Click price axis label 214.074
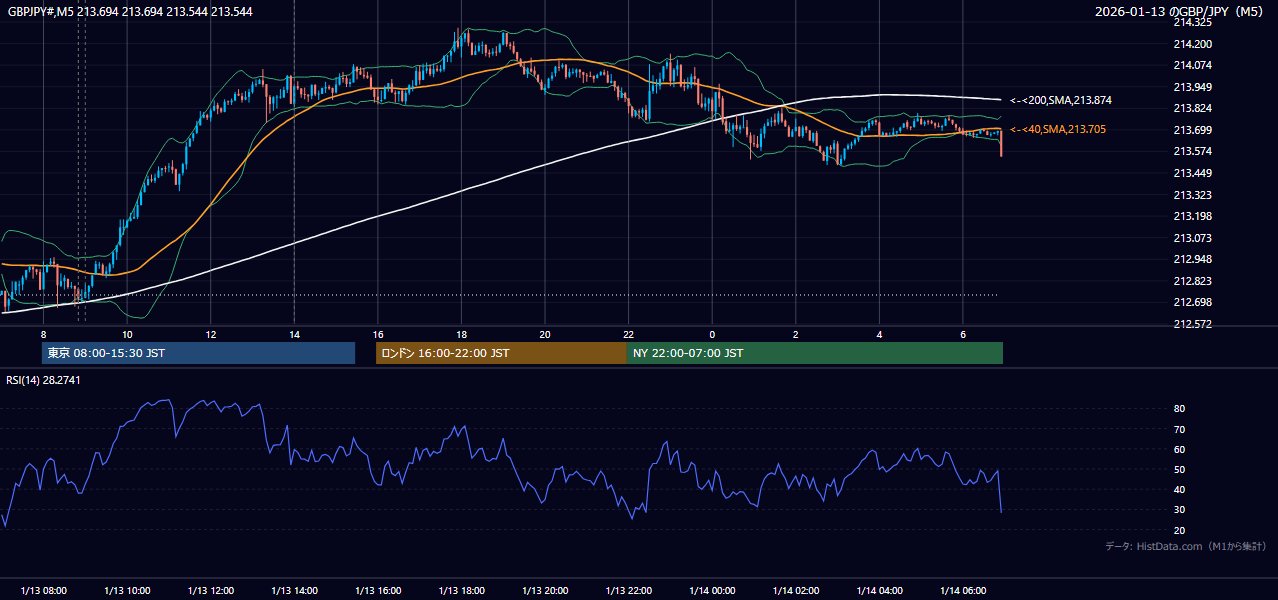This screenshot has height=600, width=1278. [x=1192, y=65]
